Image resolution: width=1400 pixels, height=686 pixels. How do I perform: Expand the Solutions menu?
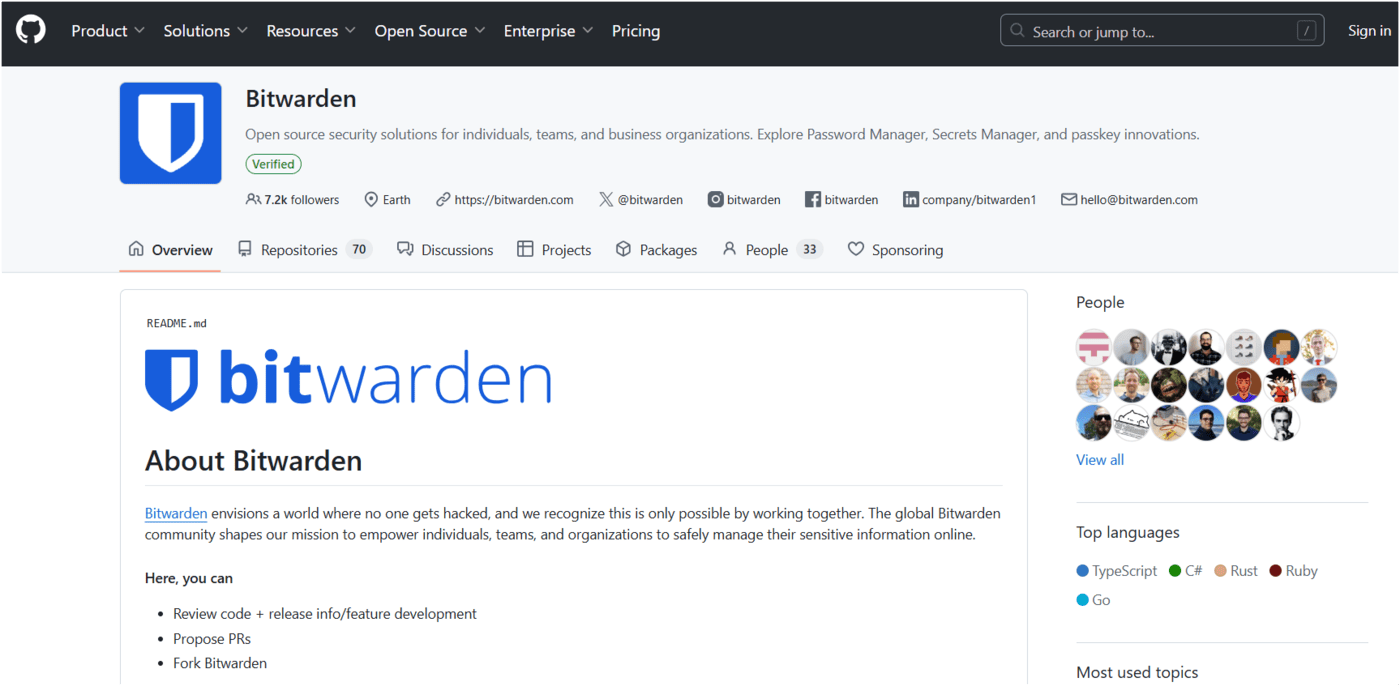click(205, 31)
